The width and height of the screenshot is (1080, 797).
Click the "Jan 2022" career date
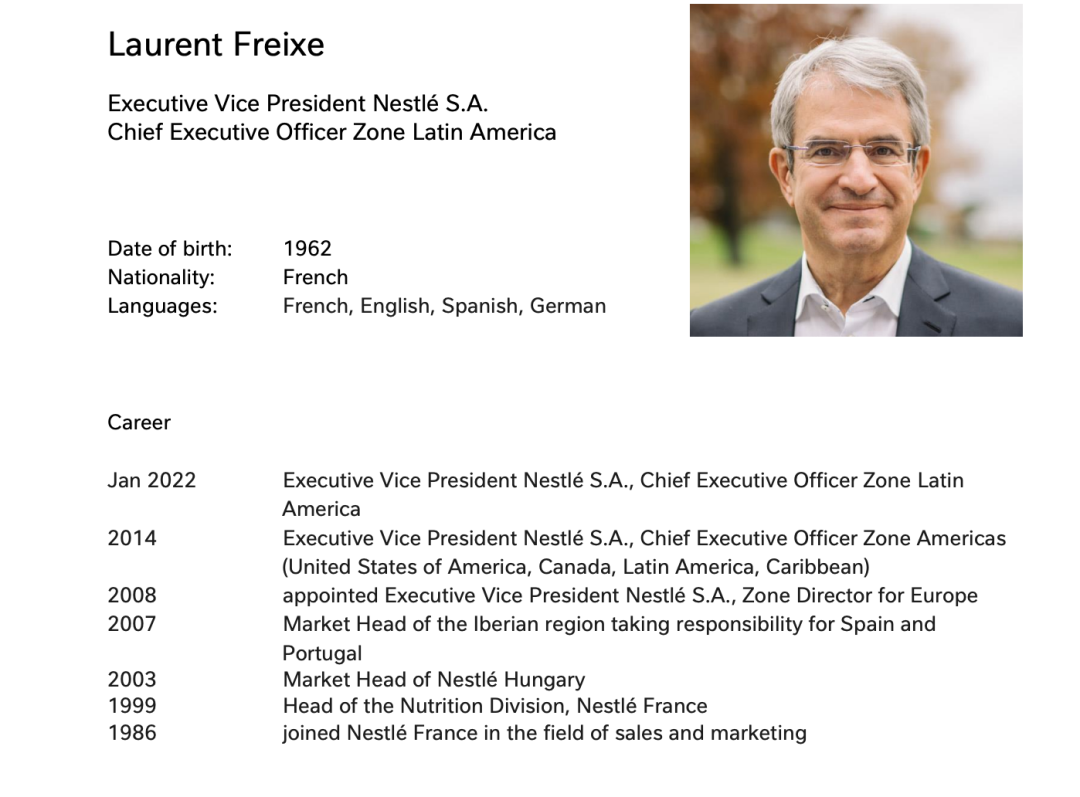pyautogui.click(x=152, y=480)
